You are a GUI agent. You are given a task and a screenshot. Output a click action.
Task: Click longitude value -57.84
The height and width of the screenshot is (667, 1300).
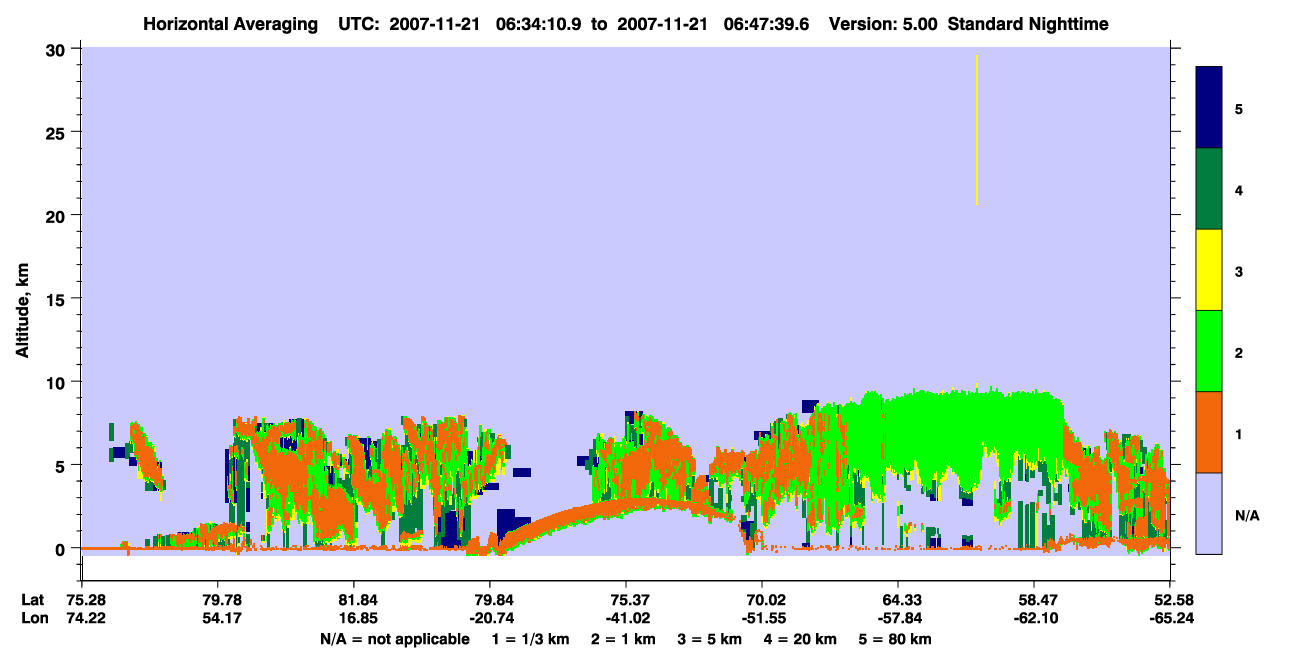click(x=898, y=619)
